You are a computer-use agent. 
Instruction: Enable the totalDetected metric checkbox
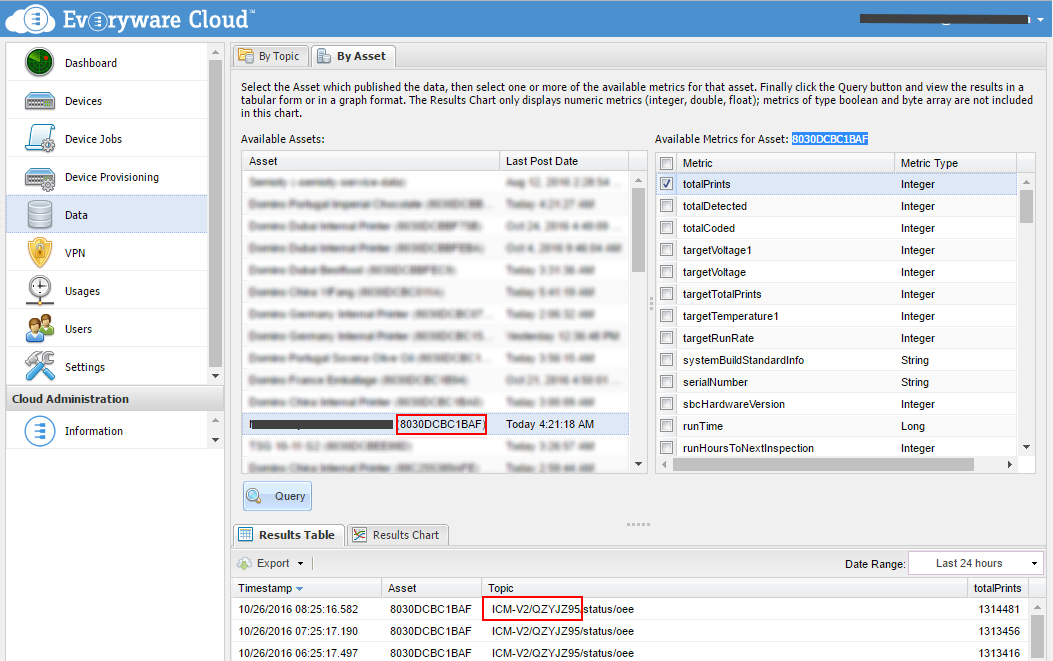click(666, 206)
